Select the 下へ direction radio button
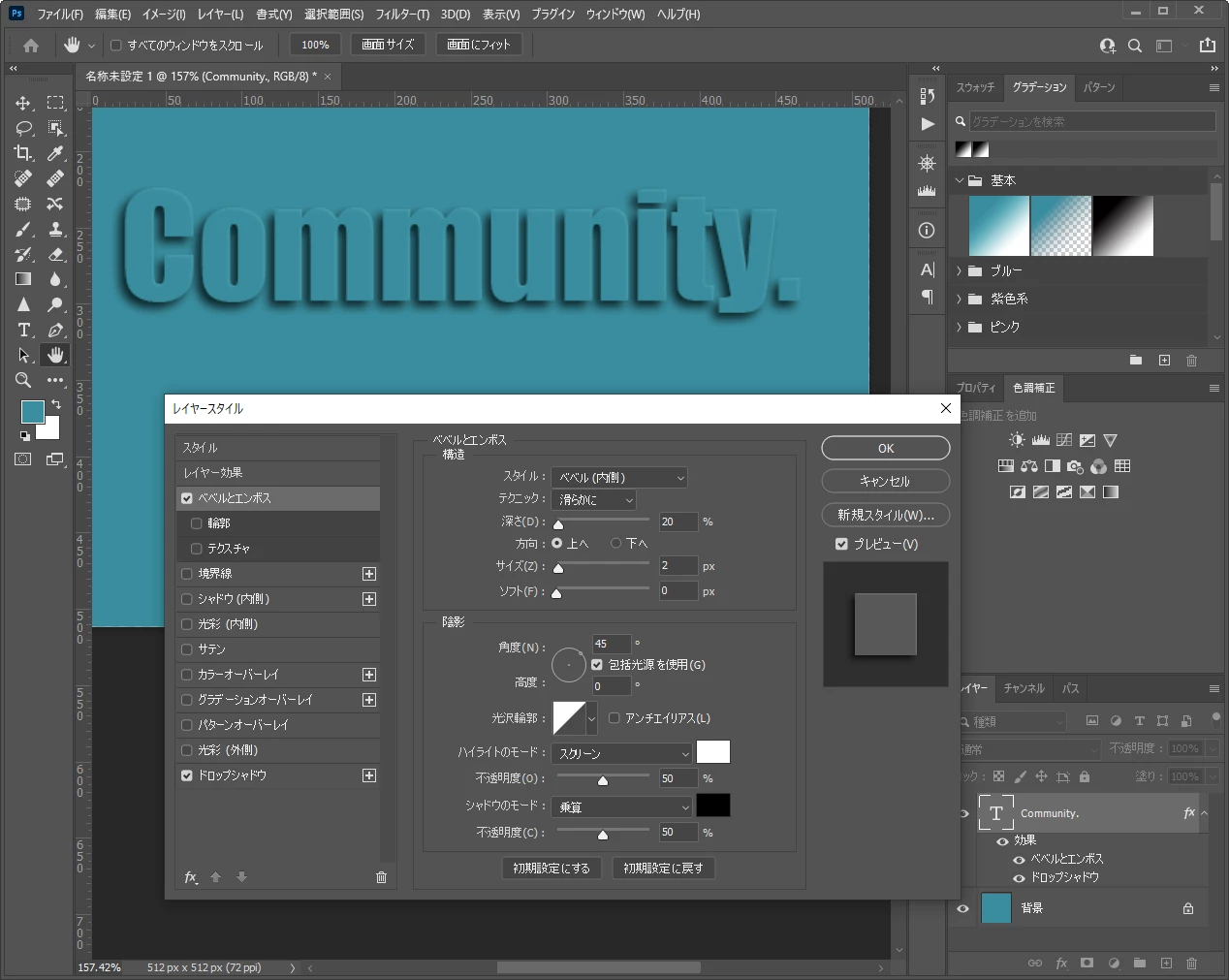 (615, 544)
